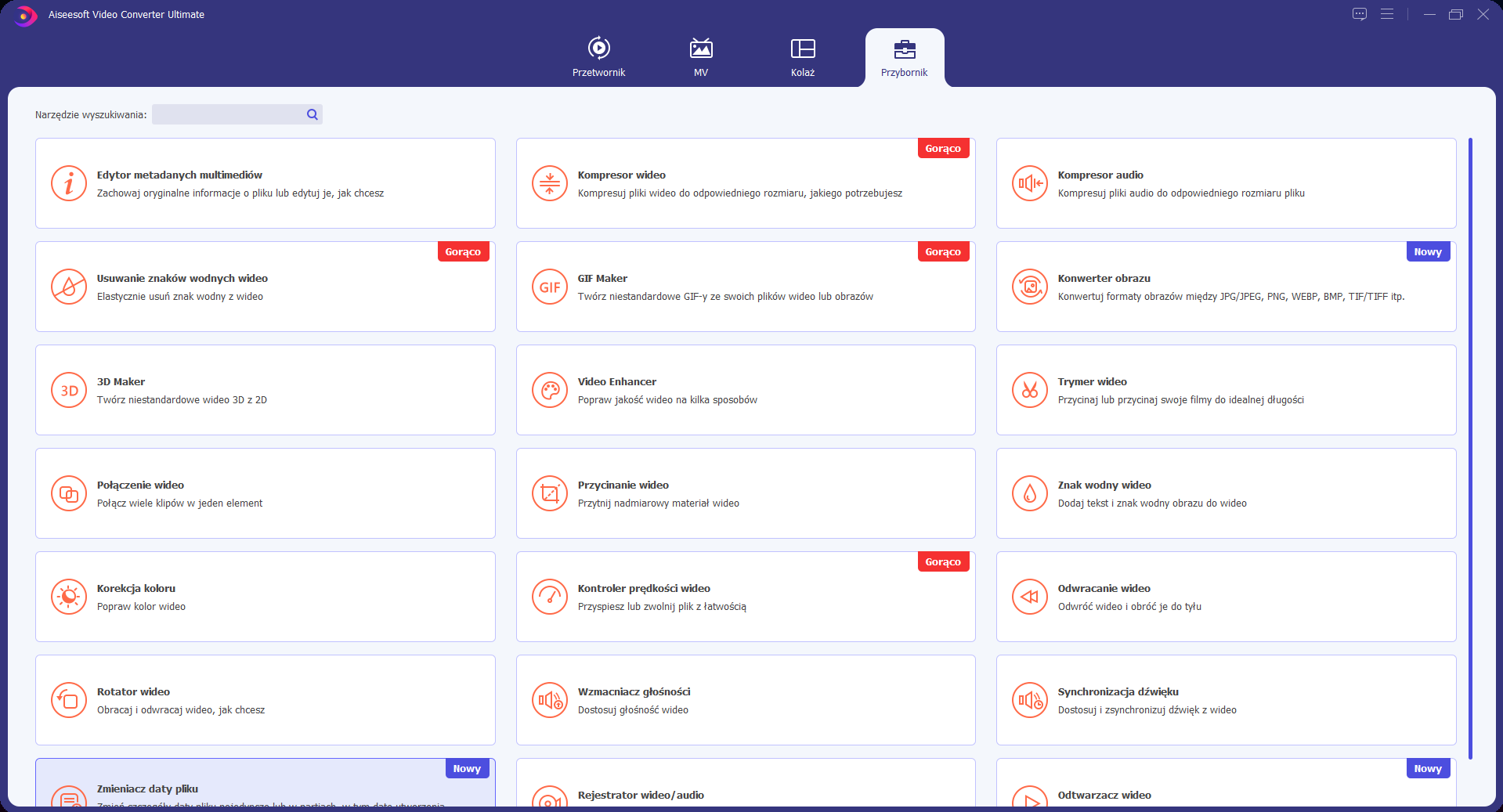1503x812 pixels.
Task: Click the Korekcja koloru sun icon
Action: click(69, 597)
